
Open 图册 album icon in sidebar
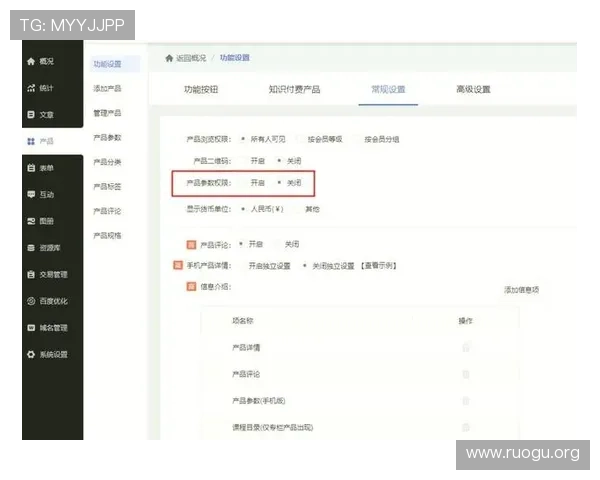coord(31,221)
